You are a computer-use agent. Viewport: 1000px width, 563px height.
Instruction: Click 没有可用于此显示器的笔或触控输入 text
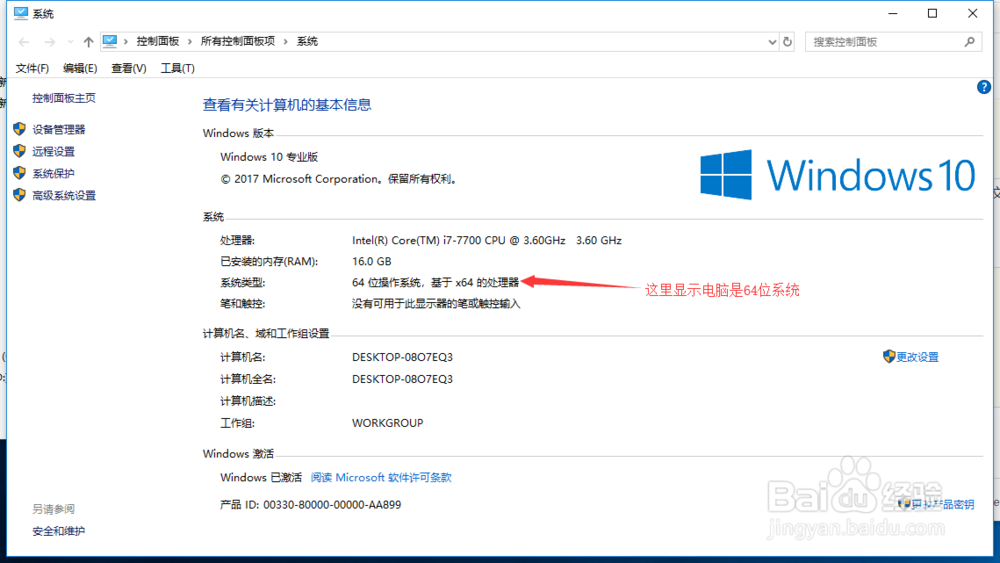point(436,304)
